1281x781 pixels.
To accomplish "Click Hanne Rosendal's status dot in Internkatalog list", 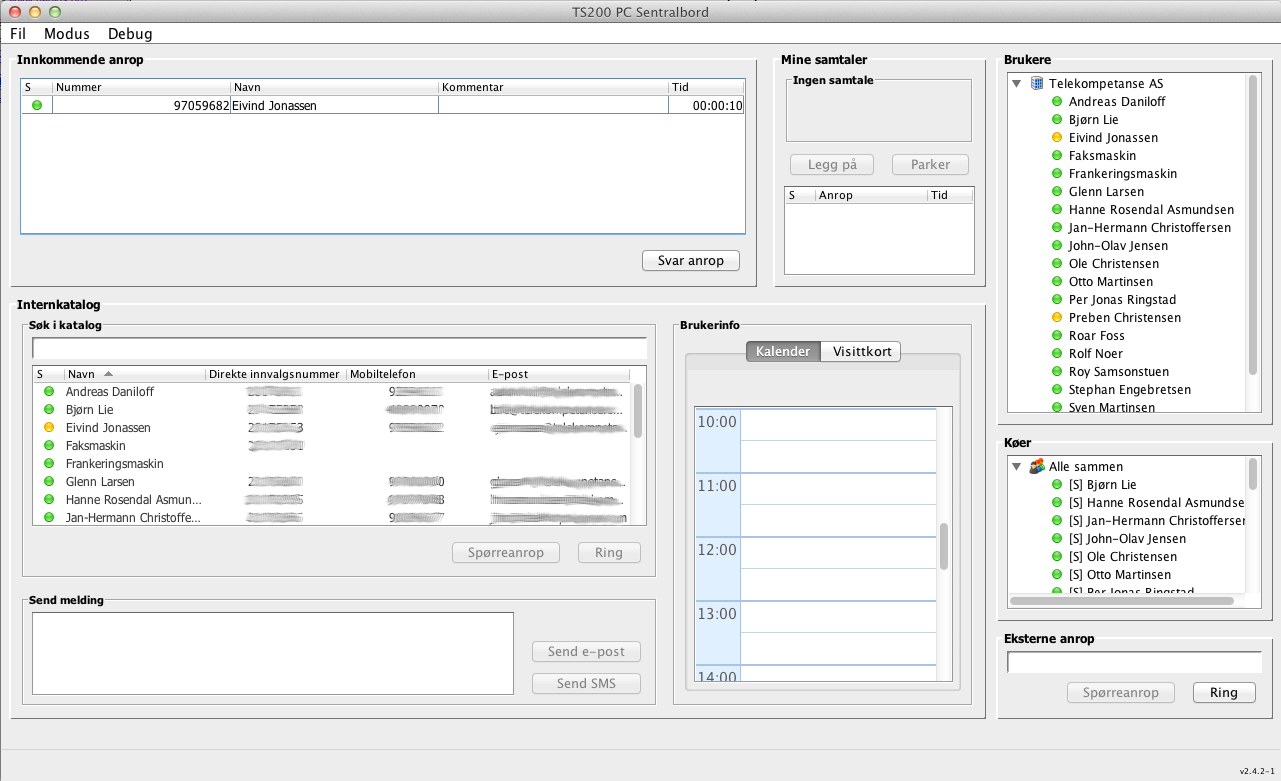I will 48,499.
